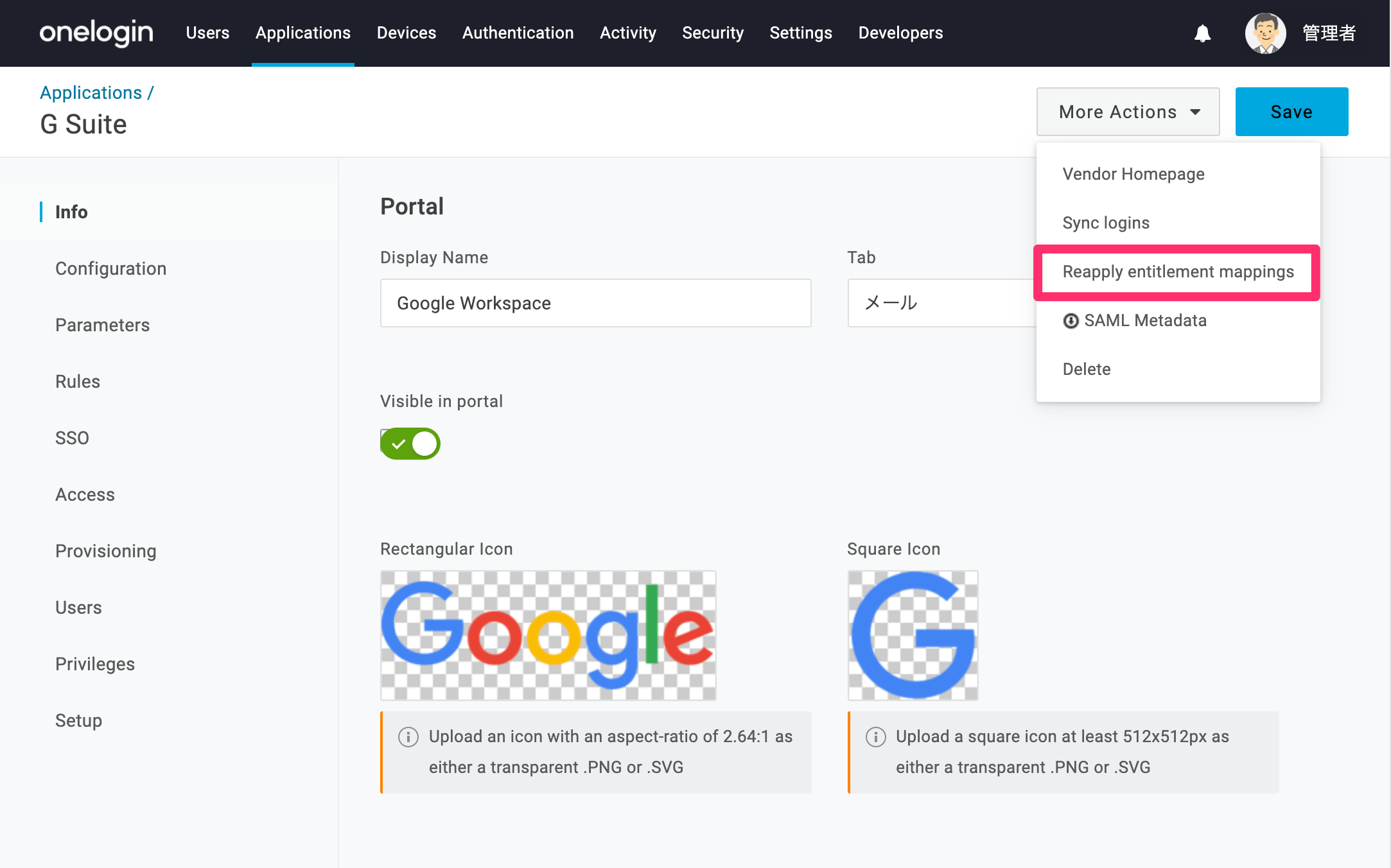Click the G Suite page title
The height and width of the screenshot is (868, 1391).
click(x=83, y=124)
